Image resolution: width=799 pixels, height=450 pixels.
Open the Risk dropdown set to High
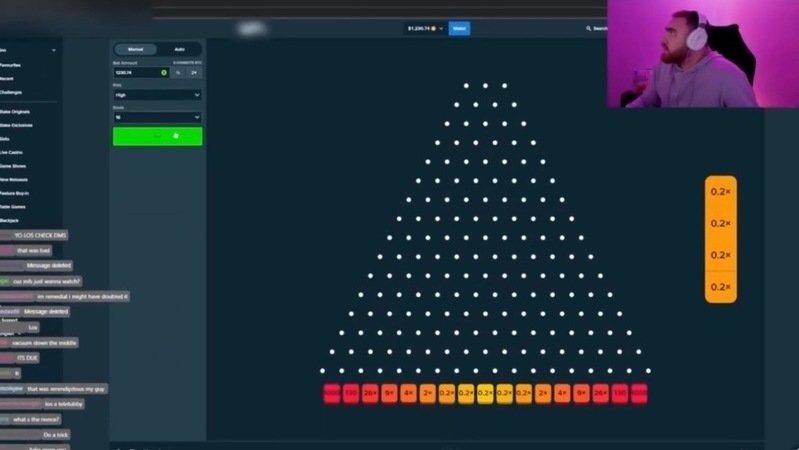click(158, 95)
